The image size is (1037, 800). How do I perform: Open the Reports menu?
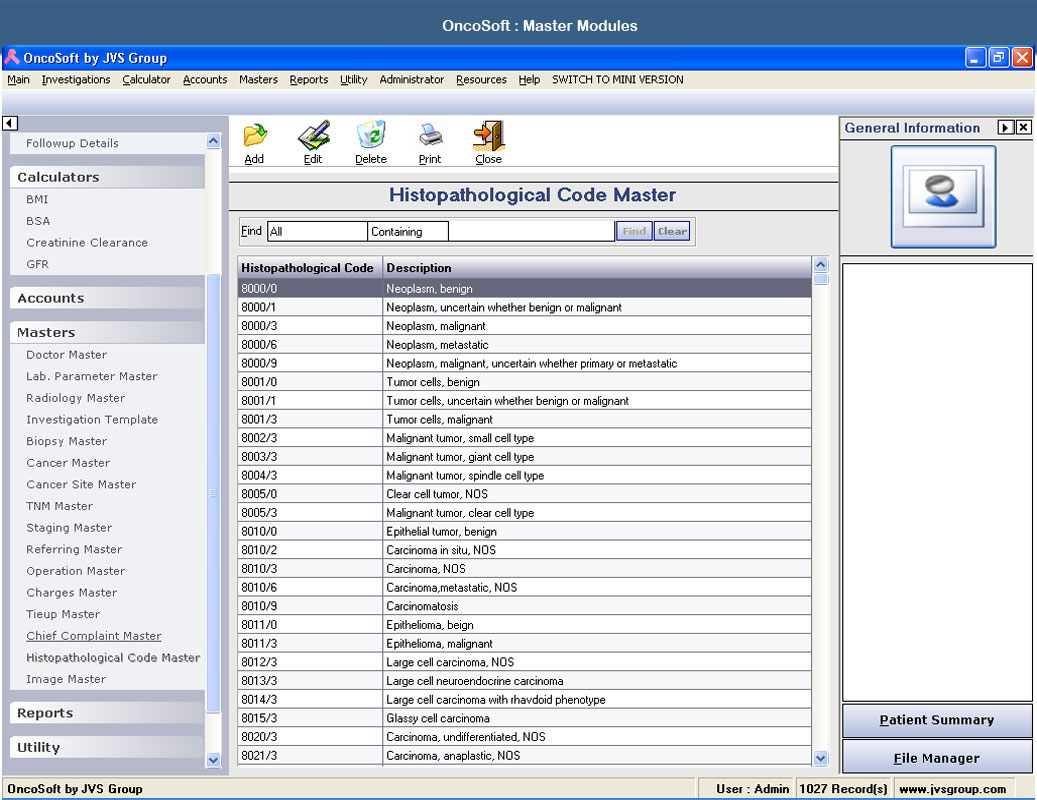(x=309, y=79)
